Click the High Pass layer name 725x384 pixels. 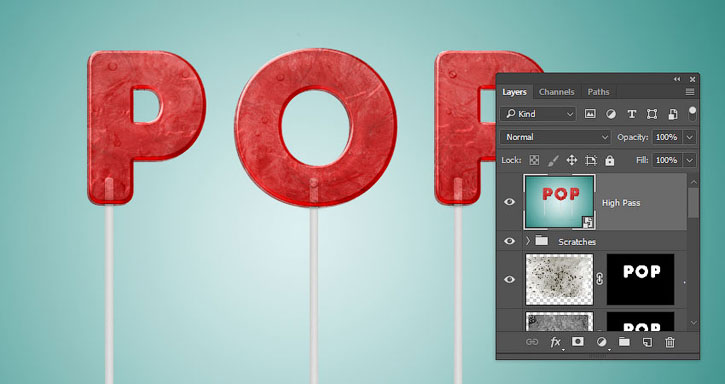pos(621,203)
